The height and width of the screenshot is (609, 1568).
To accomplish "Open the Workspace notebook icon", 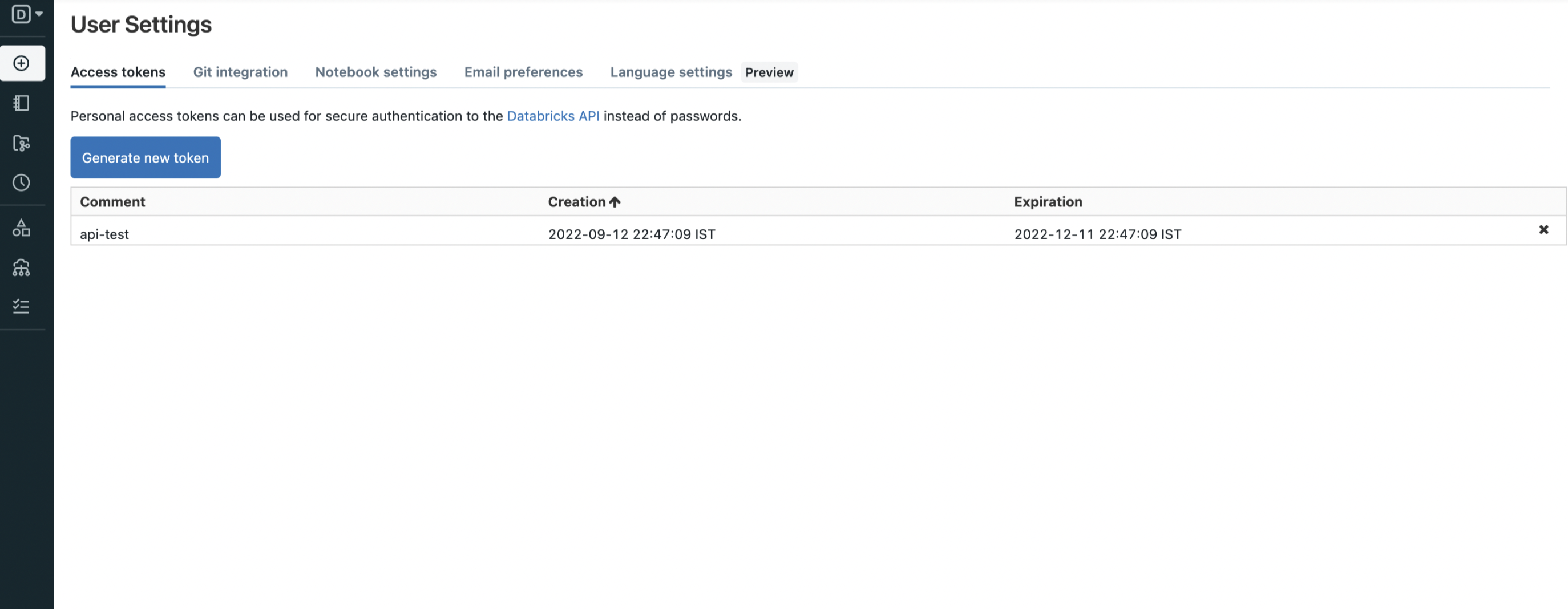I will coord(22,103).
